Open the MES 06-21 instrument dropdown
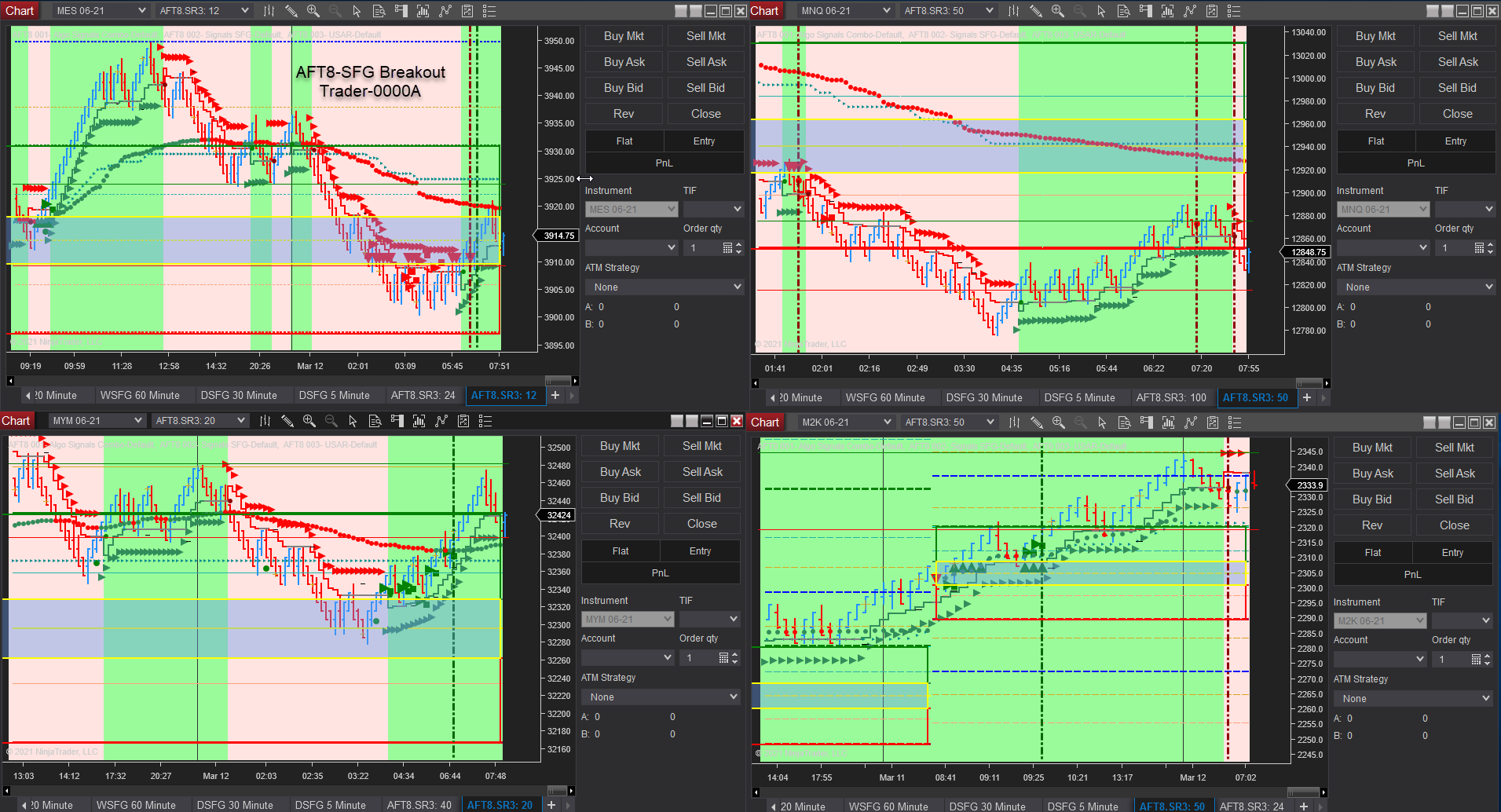Image resolution: width=1501 pixels, height=812 pixels. tap(101, 10)
